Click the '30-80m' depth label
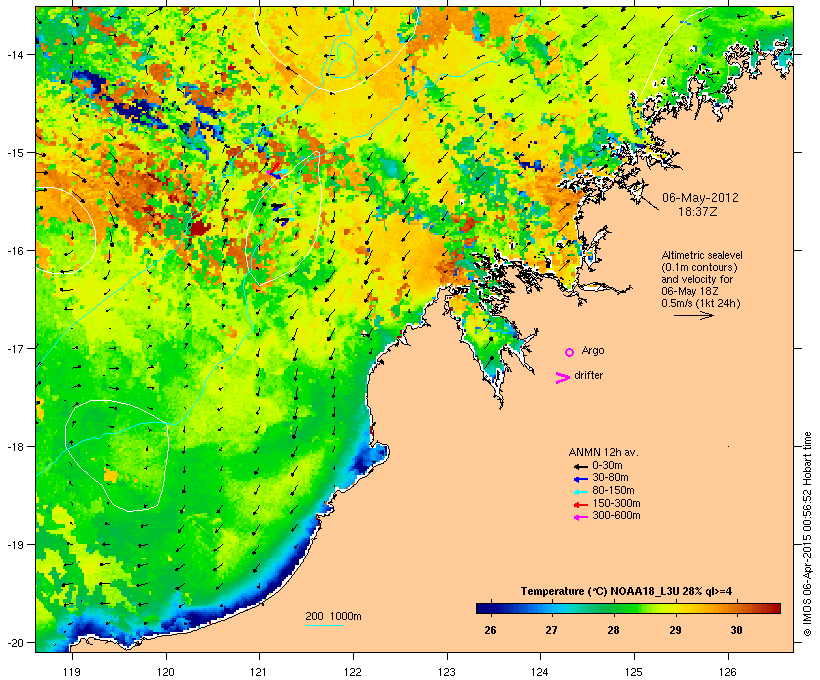Image resolution: width=820 pixels, height=680 pixels. coord(610,478)
